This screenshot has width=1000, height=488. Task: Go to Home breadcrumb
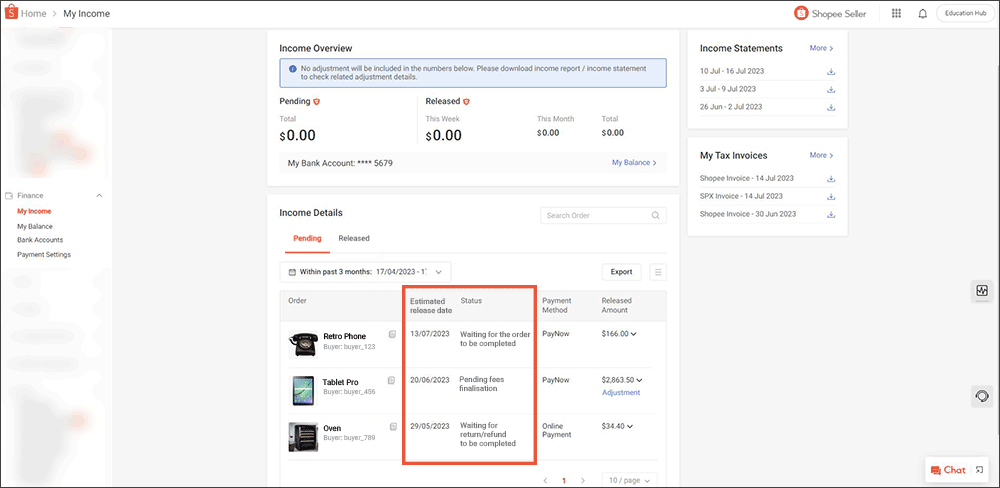(33, 13)
